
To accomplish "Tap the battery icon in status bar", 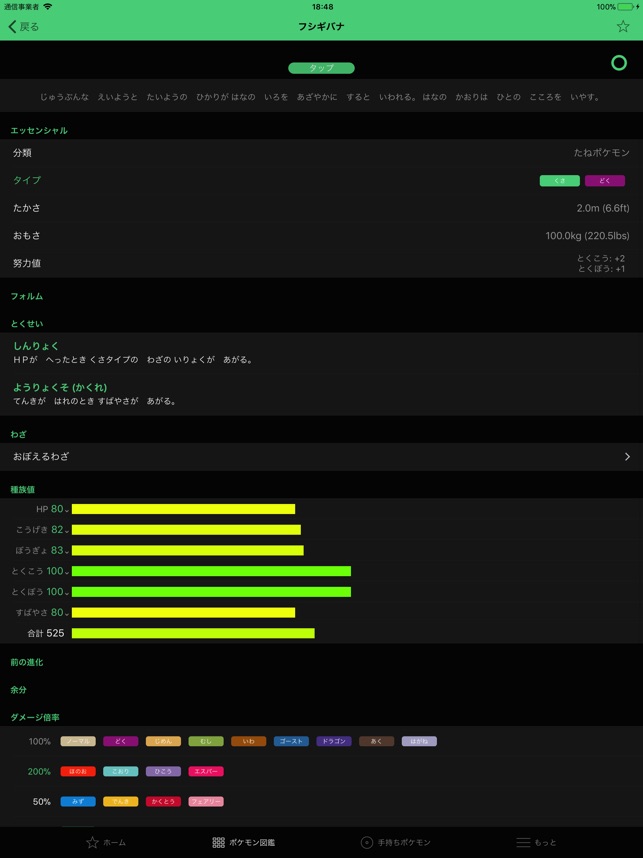I will coord(625,7).
